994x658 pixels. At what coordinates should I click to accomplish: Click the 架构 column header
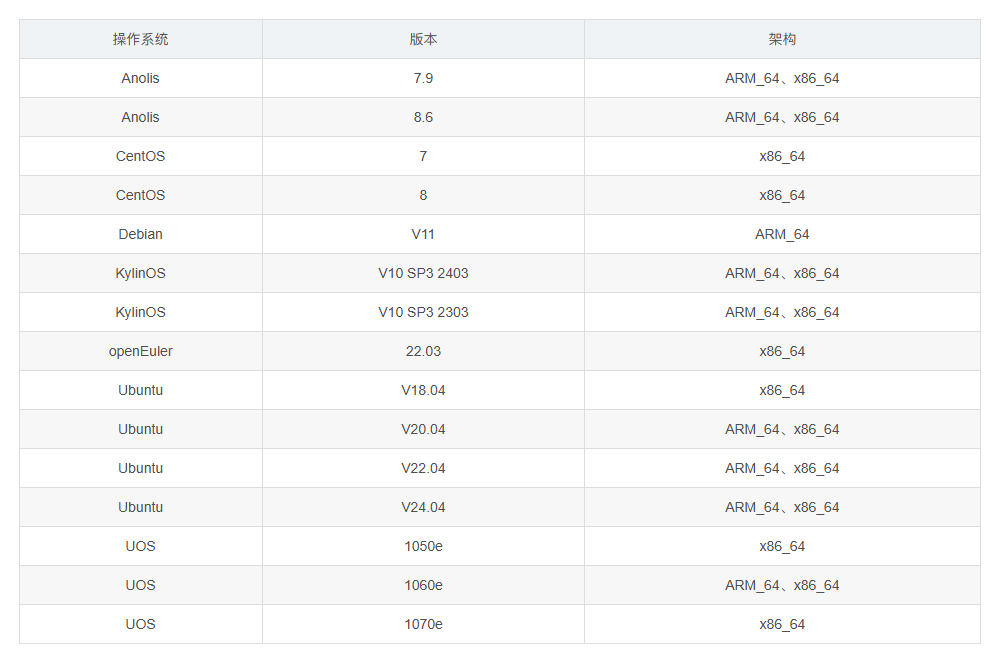click(x=782, y=39)
